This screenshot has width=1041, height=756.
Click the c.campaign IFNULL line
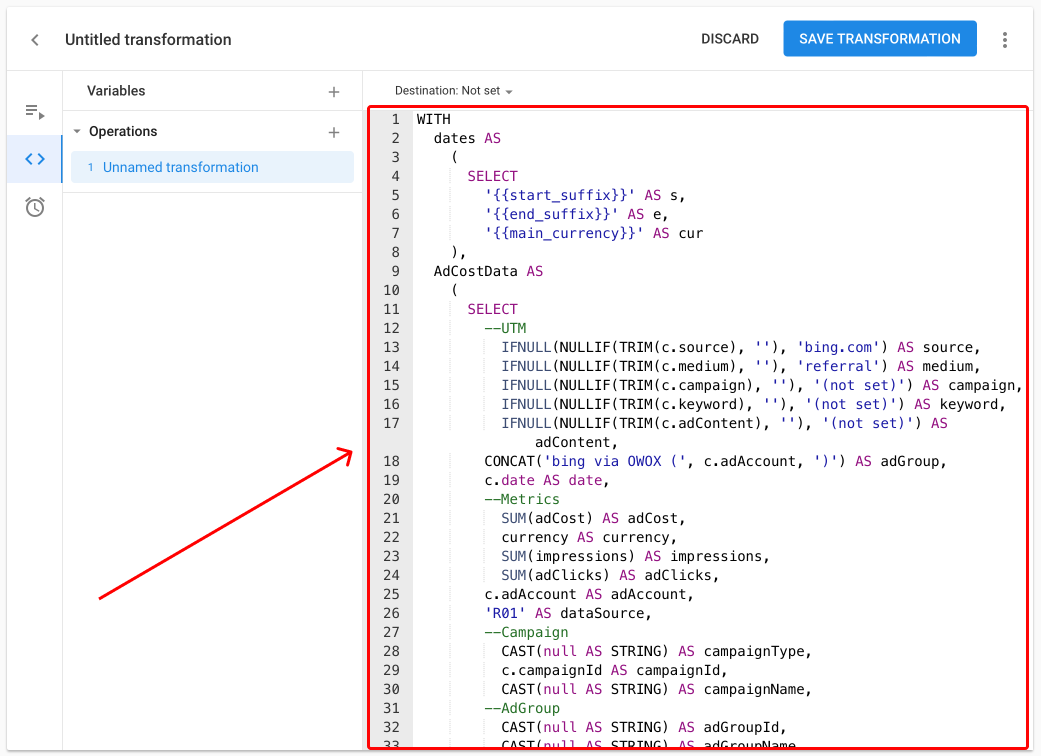point(761,386)
